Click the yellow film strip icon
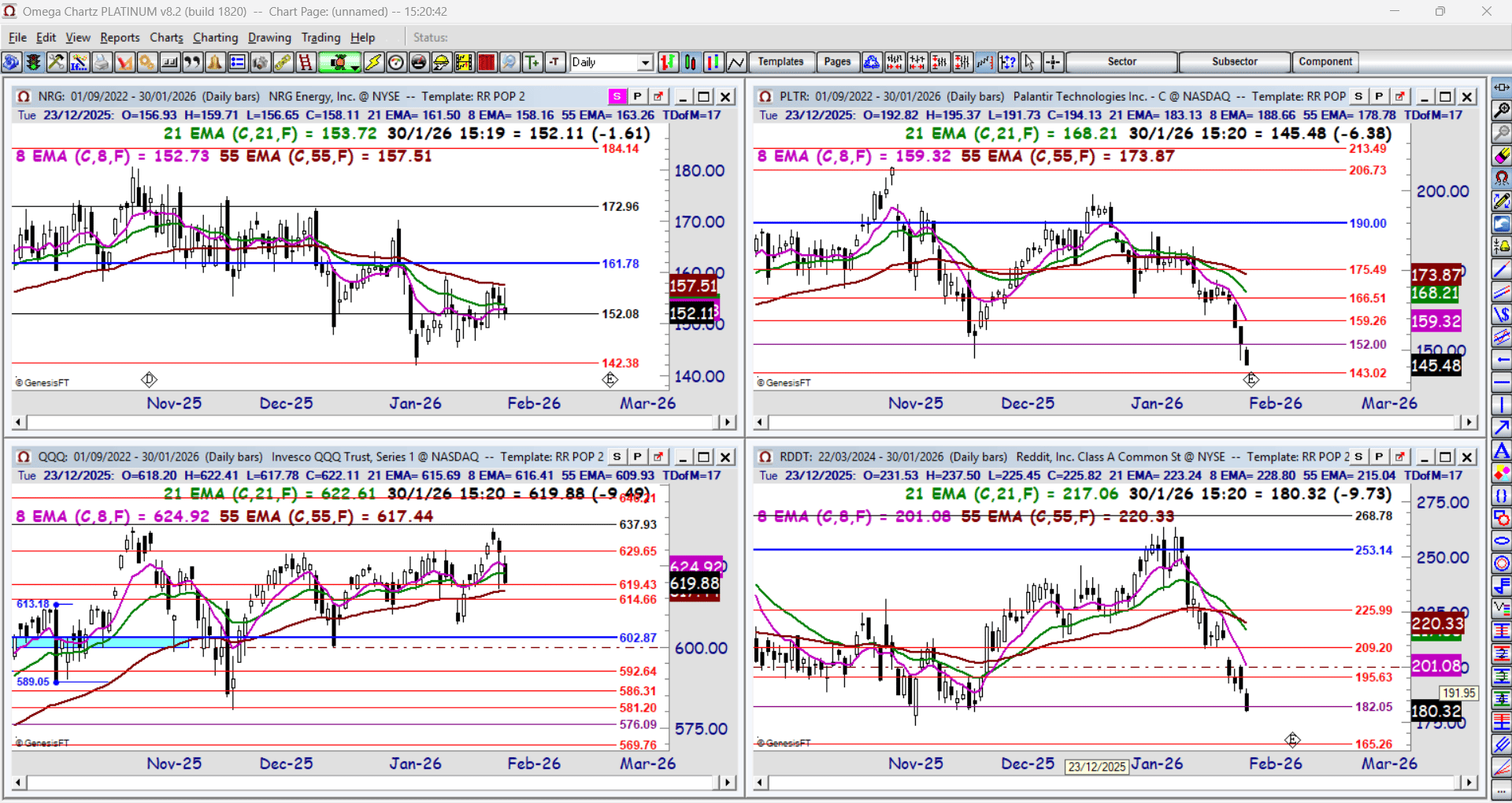 coord(464,62)
